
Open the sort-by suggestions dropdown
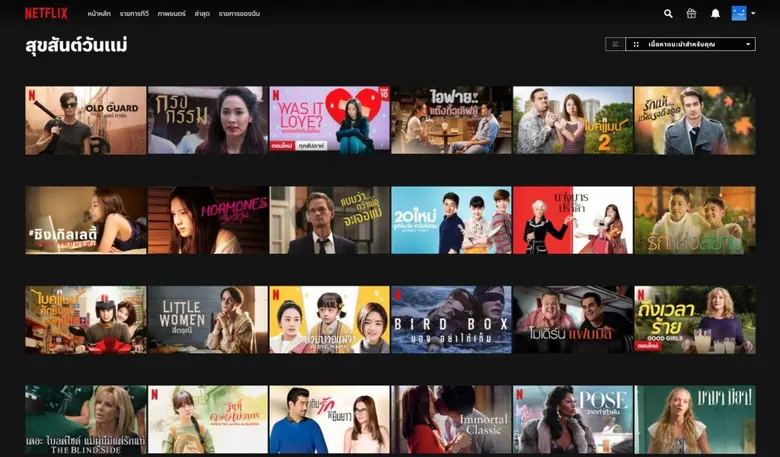[698, 44]
